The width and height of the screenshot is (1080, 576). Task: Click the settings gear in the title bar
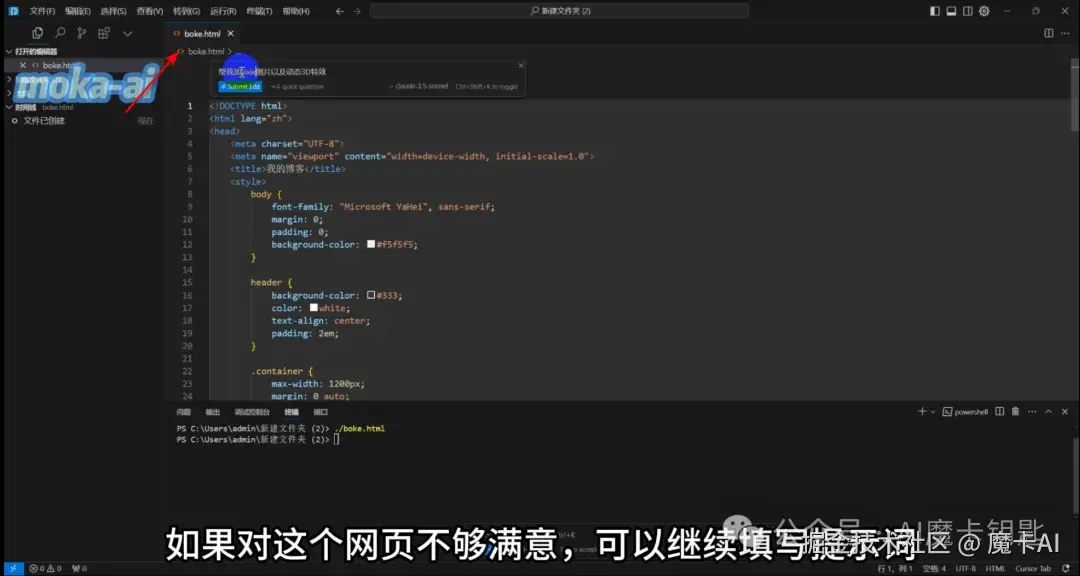point(986,11)
